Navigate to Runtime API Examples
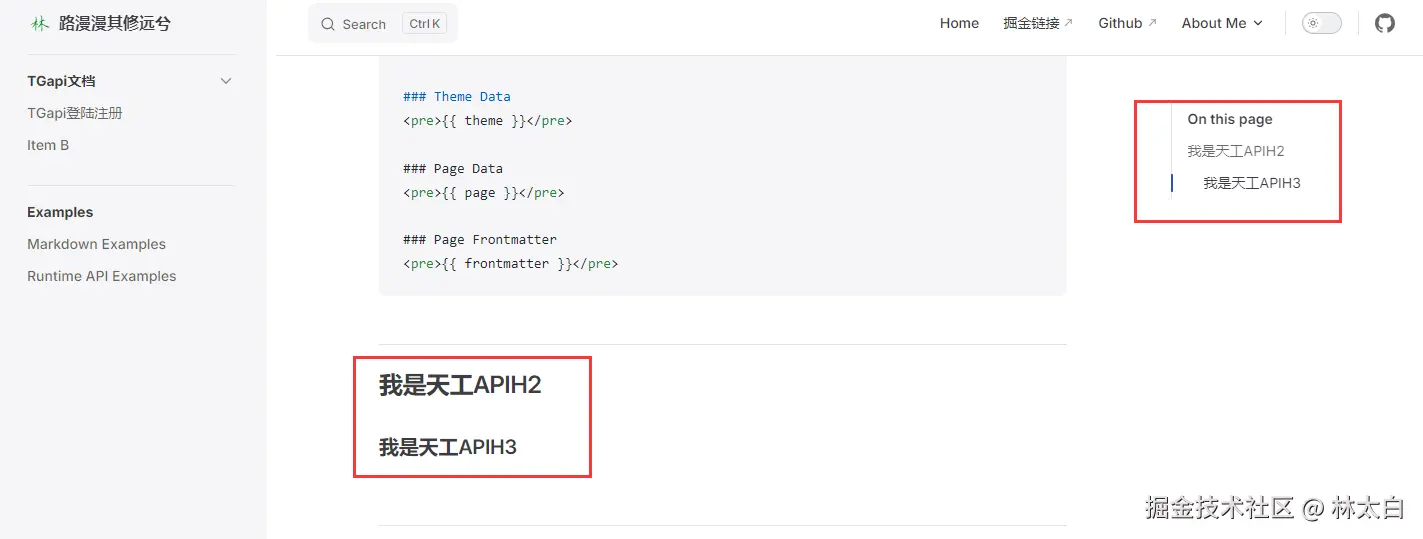Screen dimensions: 1423x539 (x=101, y=276)
